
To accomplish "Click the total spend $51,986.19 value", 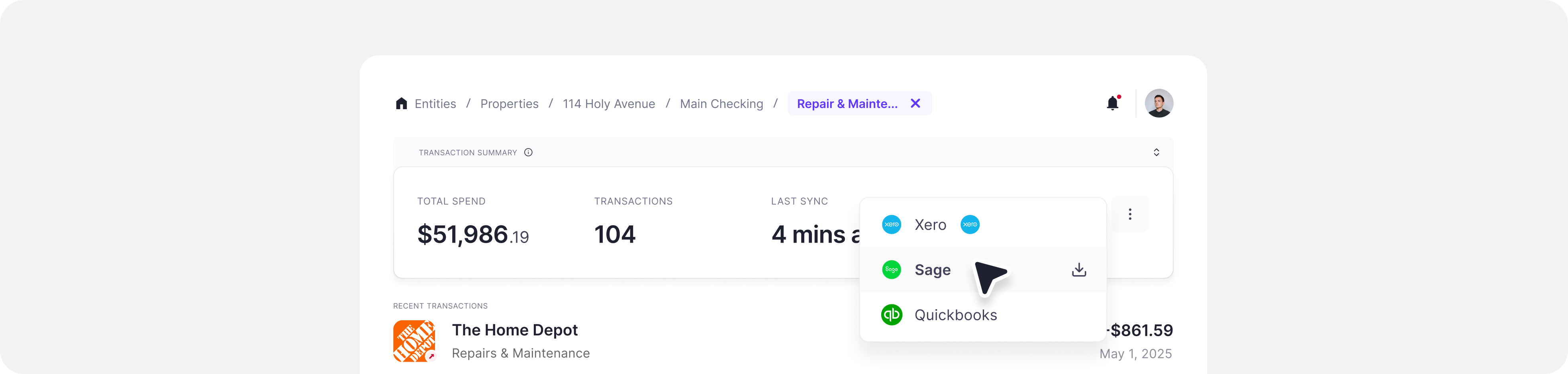I will pyautogui.click(x=473, y=235).
